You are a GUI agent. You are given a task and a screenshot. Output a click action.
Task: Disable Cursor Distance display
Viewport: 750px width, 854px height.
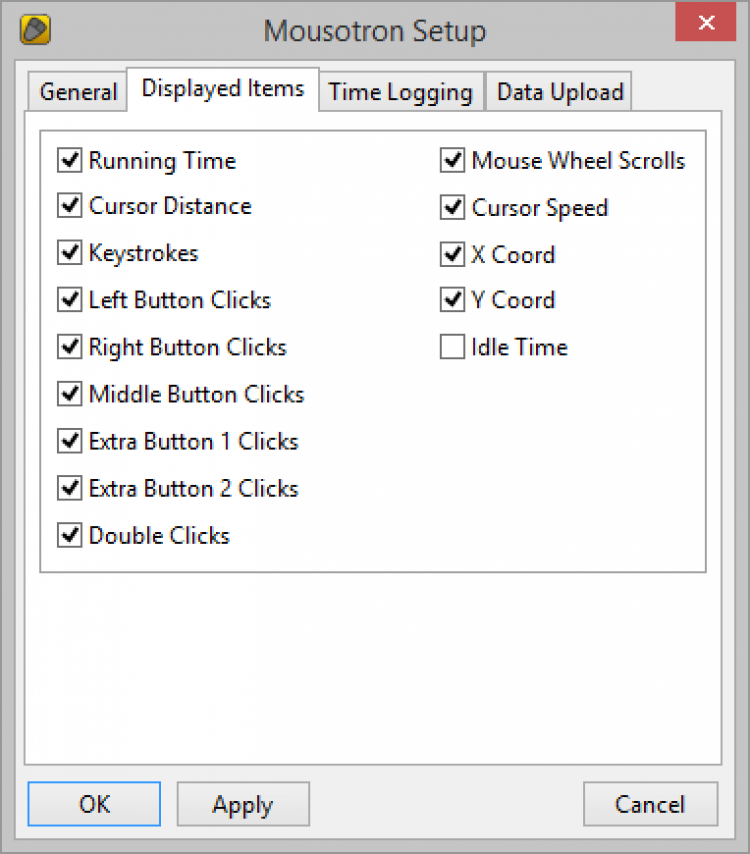coord(70,207)
